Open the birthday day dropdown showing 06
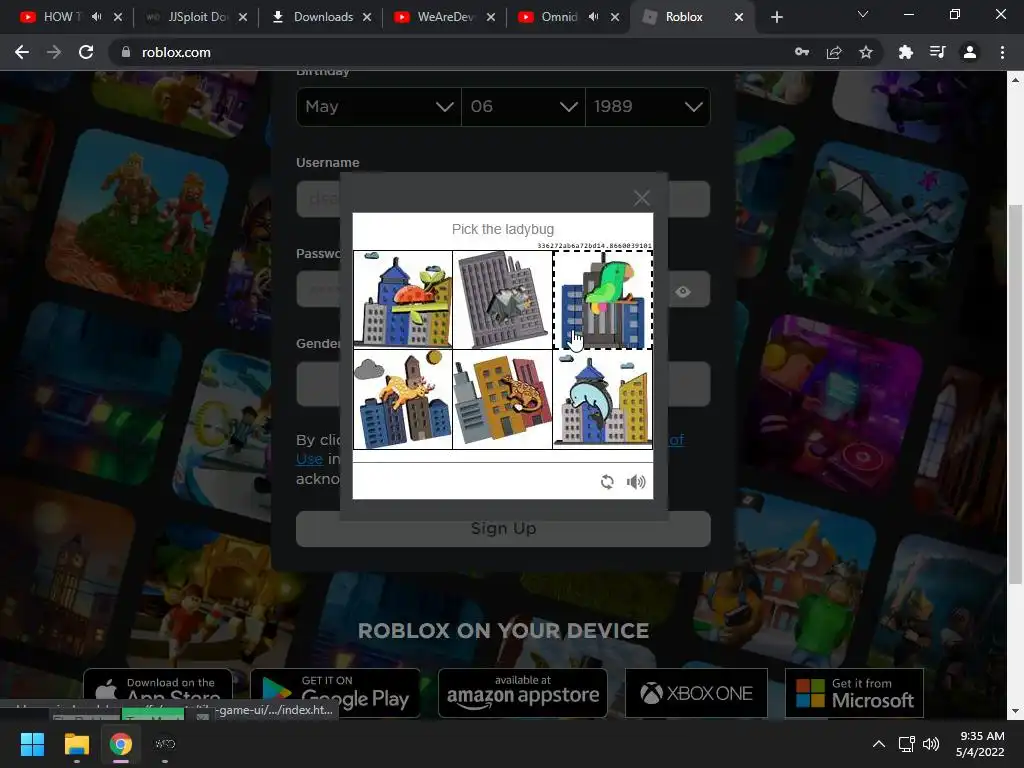Viewport: 1024px width, 768px height. point(523,106)
